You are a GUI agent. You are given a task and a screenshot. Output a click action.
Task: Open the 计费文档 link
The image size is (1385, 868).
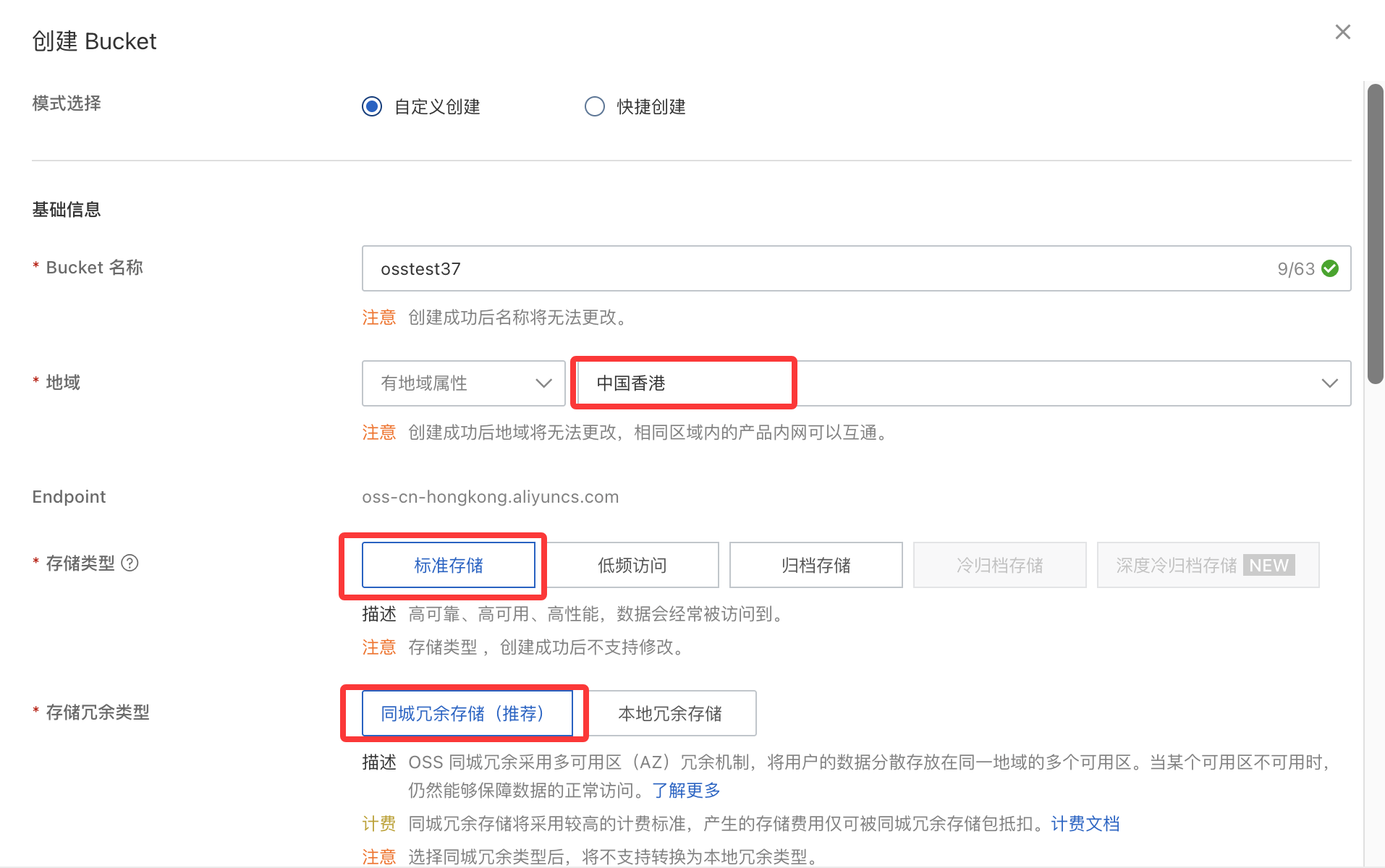pos(1085,823)
